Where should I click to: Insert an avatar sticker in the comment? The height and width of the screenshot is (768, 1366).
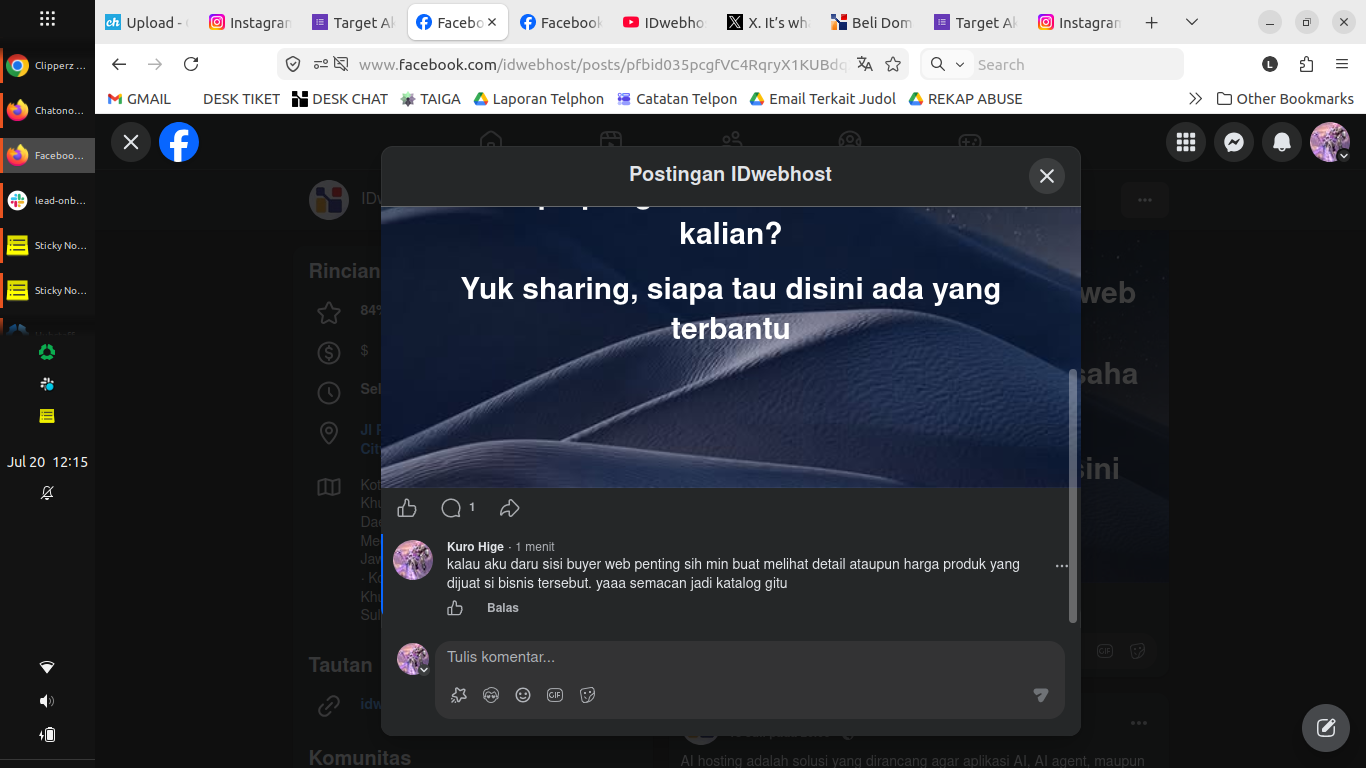click(x=491, y=695)
